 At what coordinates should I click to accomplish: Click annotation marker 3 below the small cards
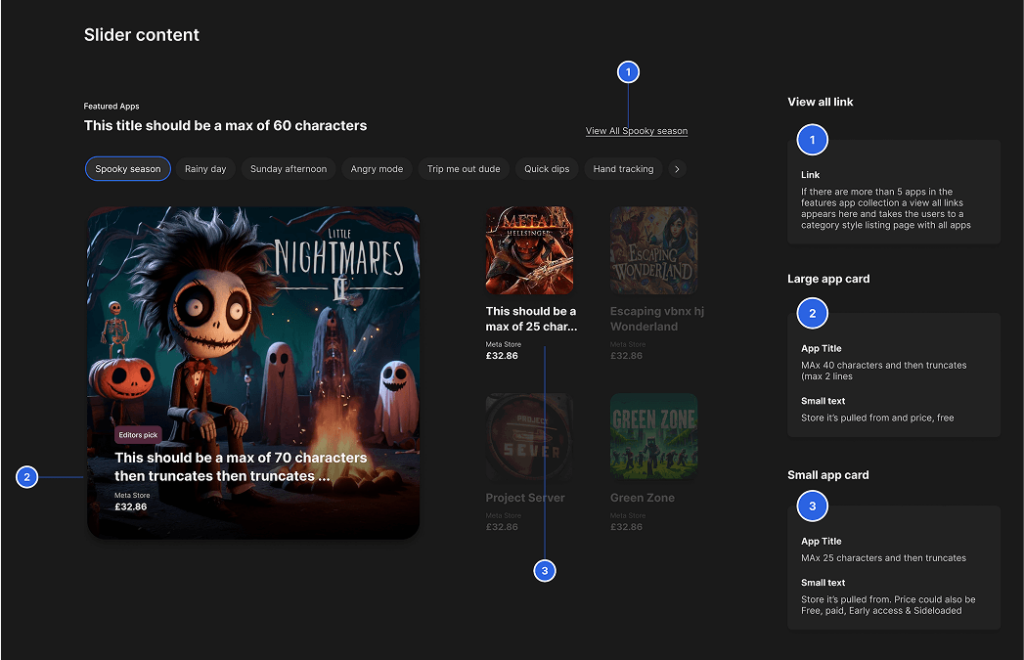tap(544, 570)
